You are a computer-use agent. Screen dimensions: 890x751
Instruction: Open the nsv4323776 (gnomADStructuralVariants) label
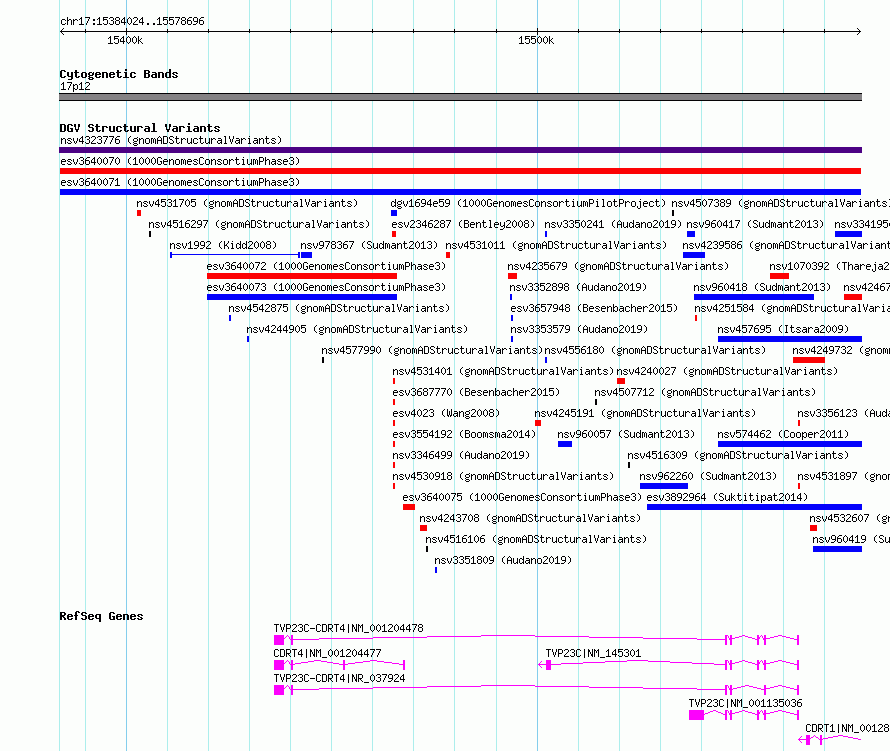pos(171,140)
